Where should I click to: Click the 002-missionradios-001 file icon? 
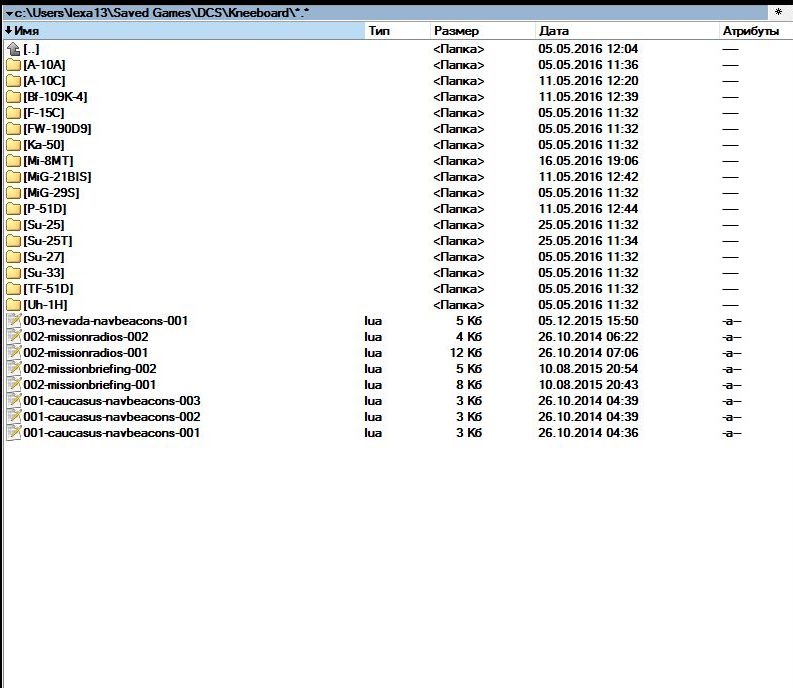pyautogui.click(x=14, y=353)
